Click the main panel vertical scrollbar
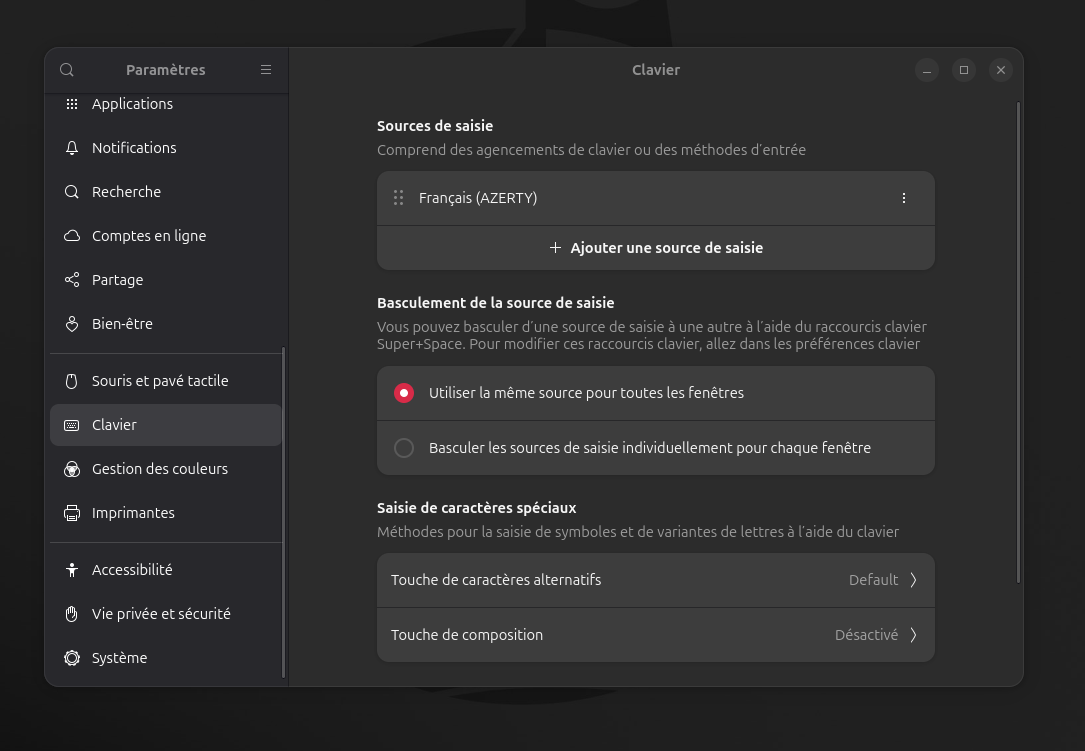This screenshot has height=751, width=1085. click(1018, 340)
